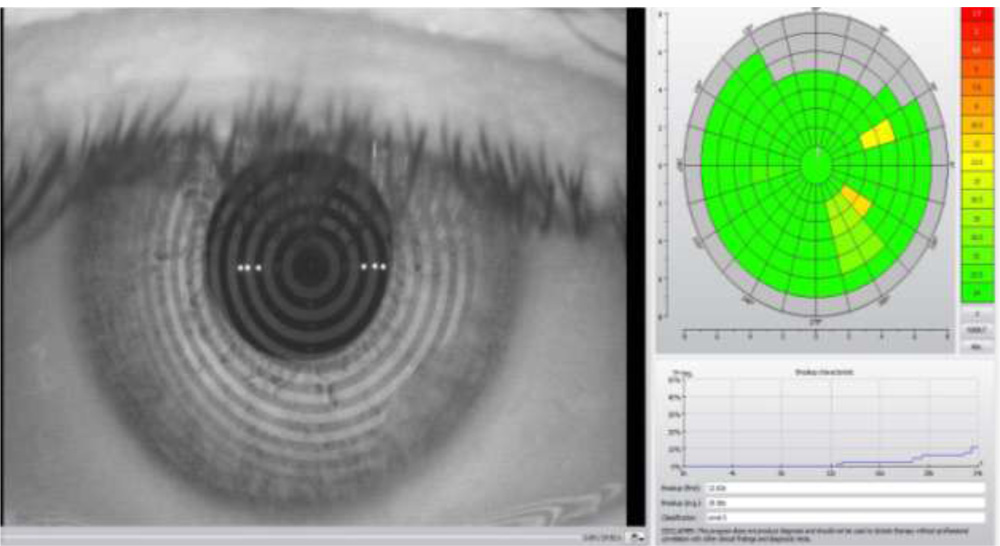
Task: Click the center circle of the polar map
Action: coord(817,163)
